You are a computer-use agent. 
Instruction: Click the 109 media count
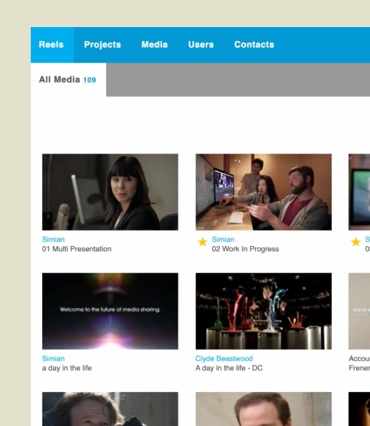point(89,80)
